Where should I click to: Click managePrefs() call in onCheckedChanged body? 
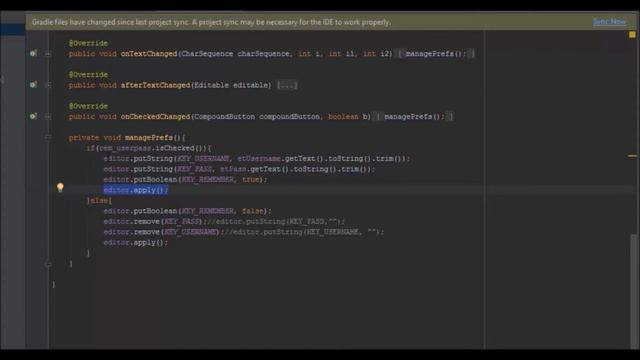click(x=414, y=117)
